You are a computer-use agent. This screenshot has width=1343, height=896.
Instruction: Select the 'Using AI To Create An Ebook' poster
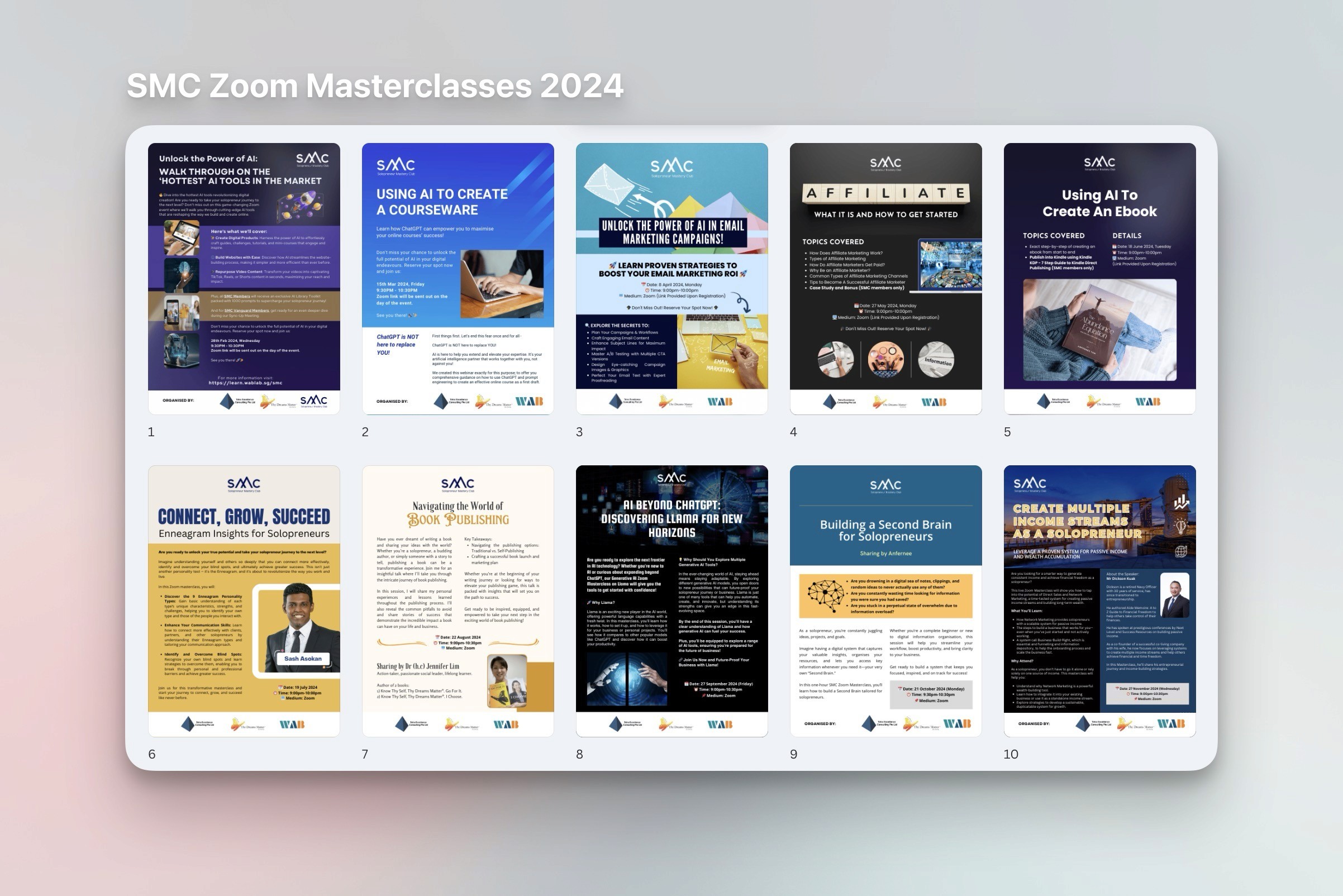coord(1099,278)
